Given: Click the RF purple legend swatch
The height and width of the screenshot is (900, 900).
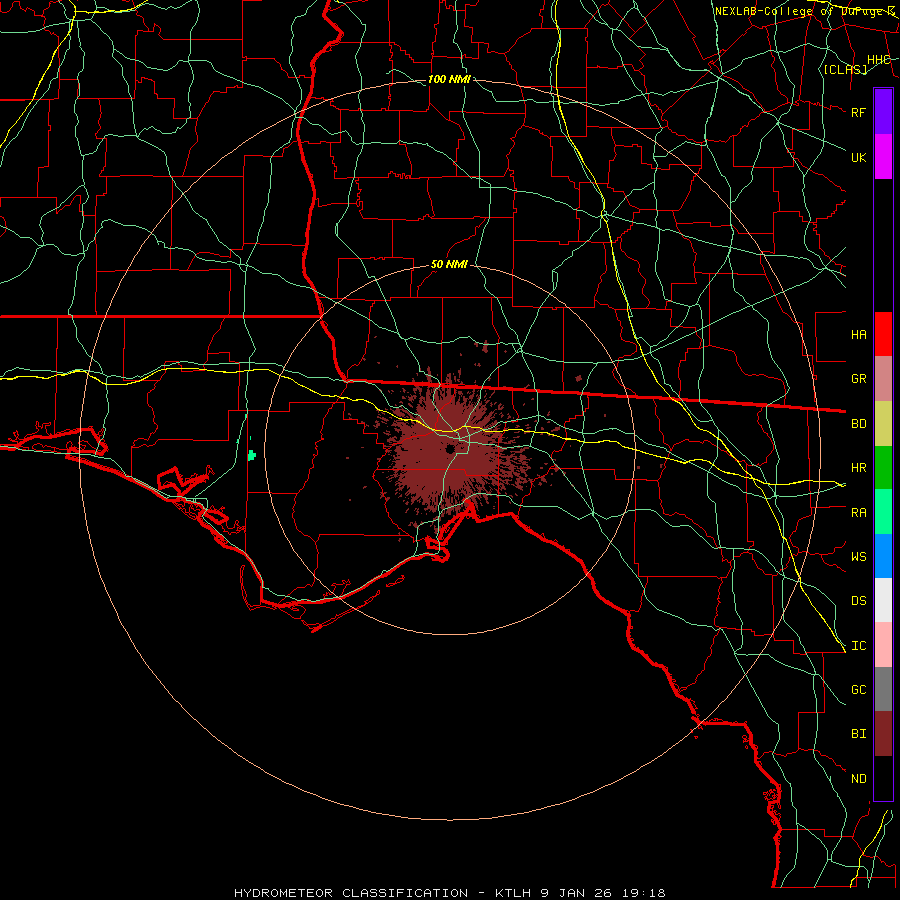Looking at the screenshot, I should pos(883,112).
